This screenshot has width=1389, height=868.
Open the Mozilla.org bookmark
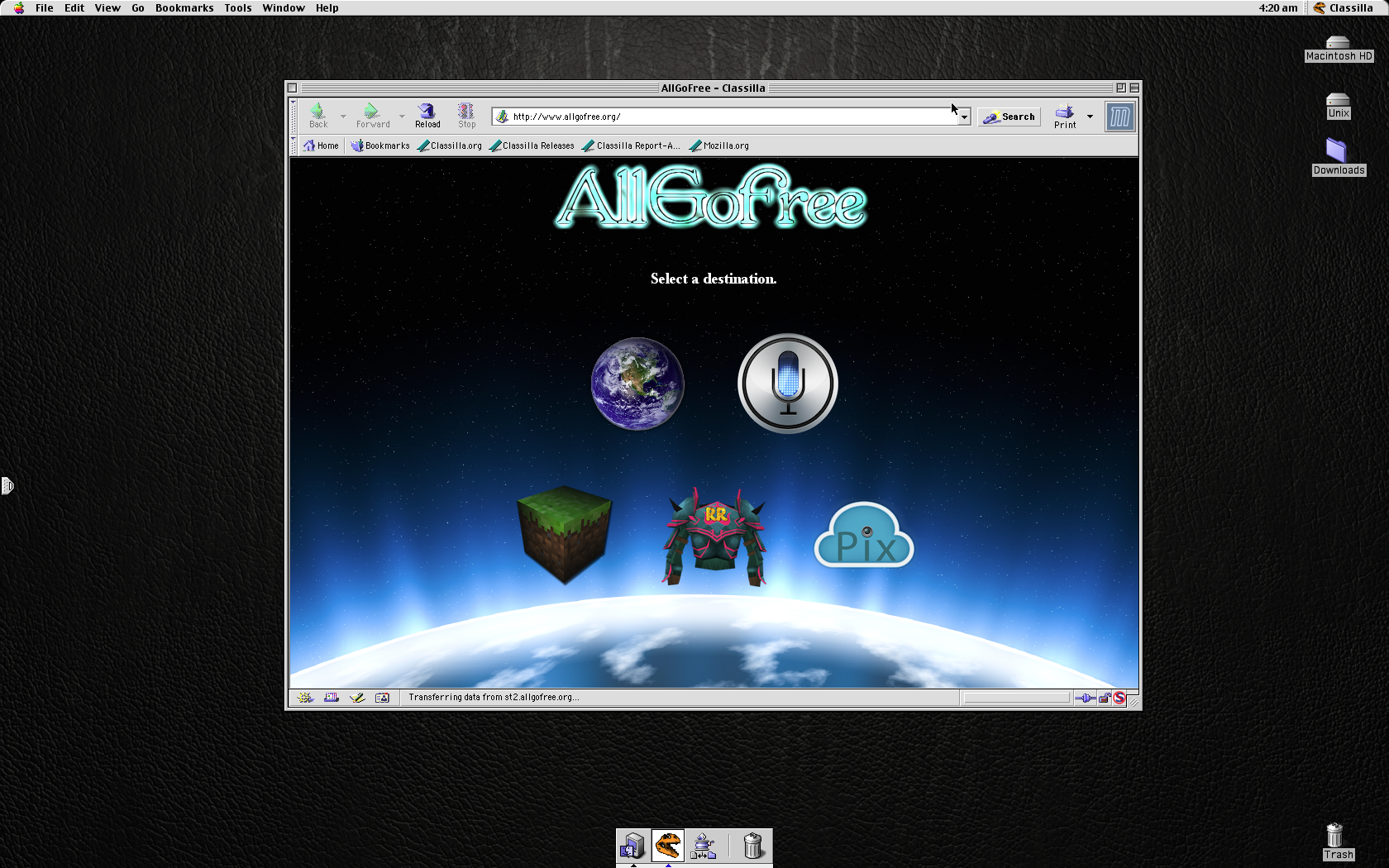(x=719, y=145)
